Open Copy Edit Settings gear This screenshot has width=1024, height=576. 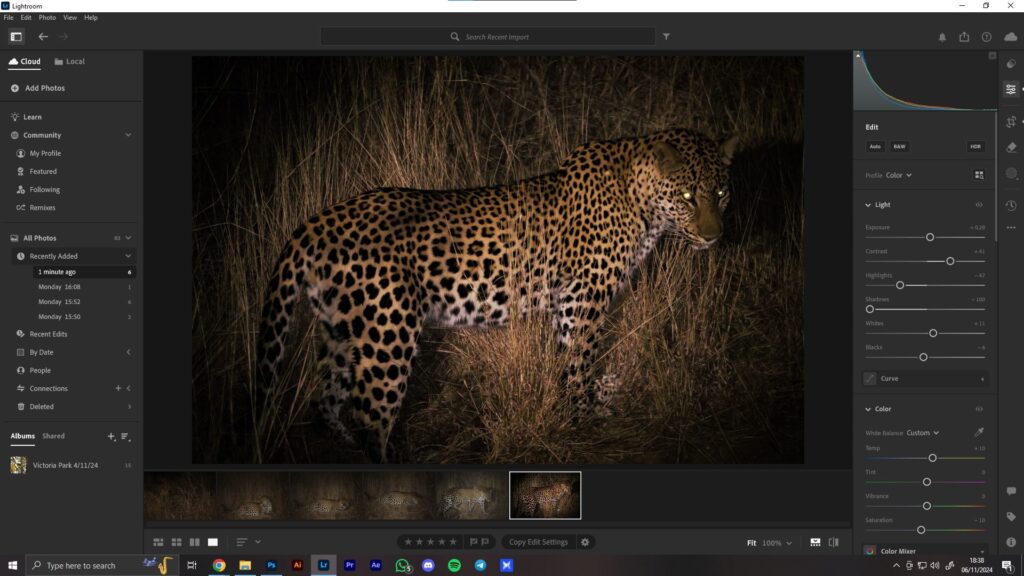tap(585, 542)
